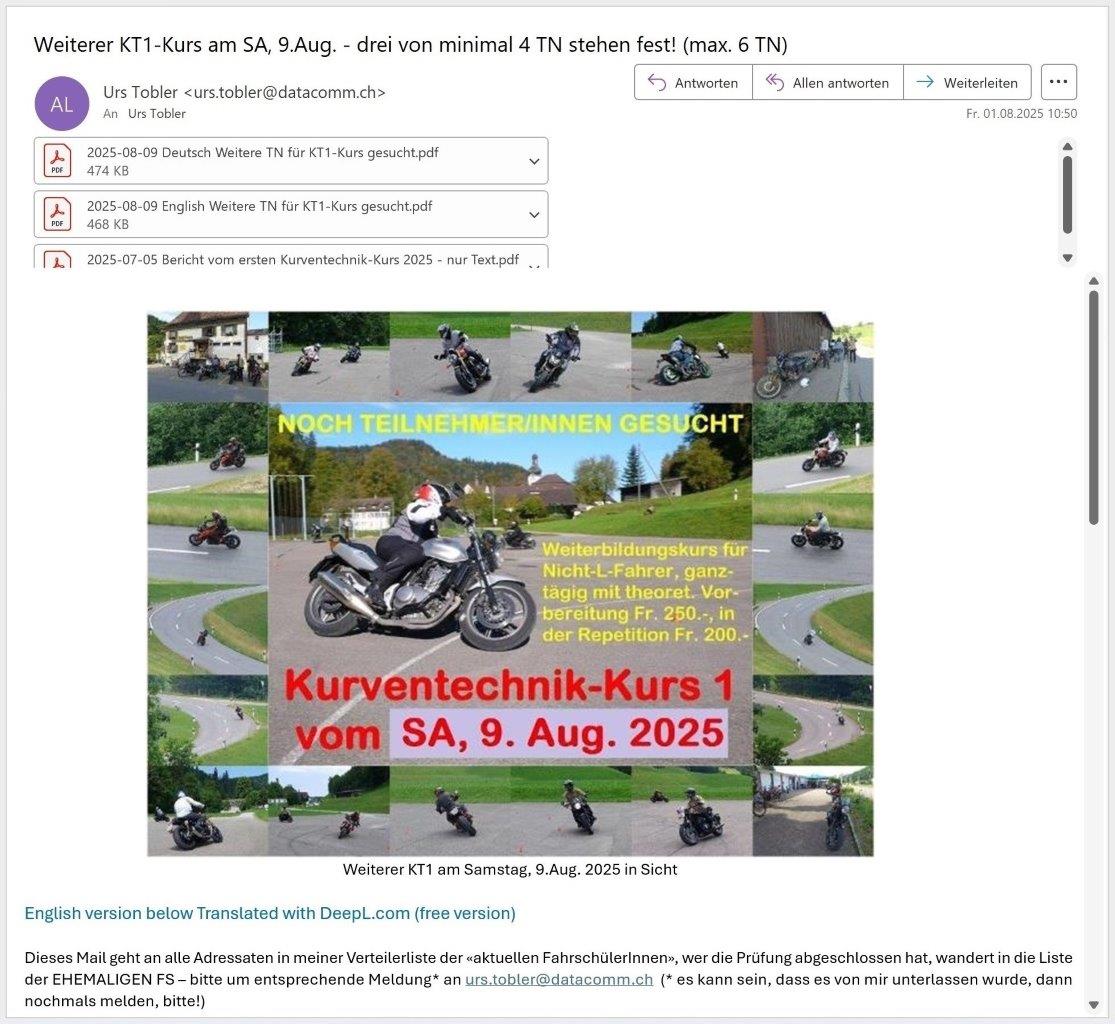Screen dimensions: 1115x1024
Task: Expand dropdown for English Weitere TN attachment
Action: 534,215
